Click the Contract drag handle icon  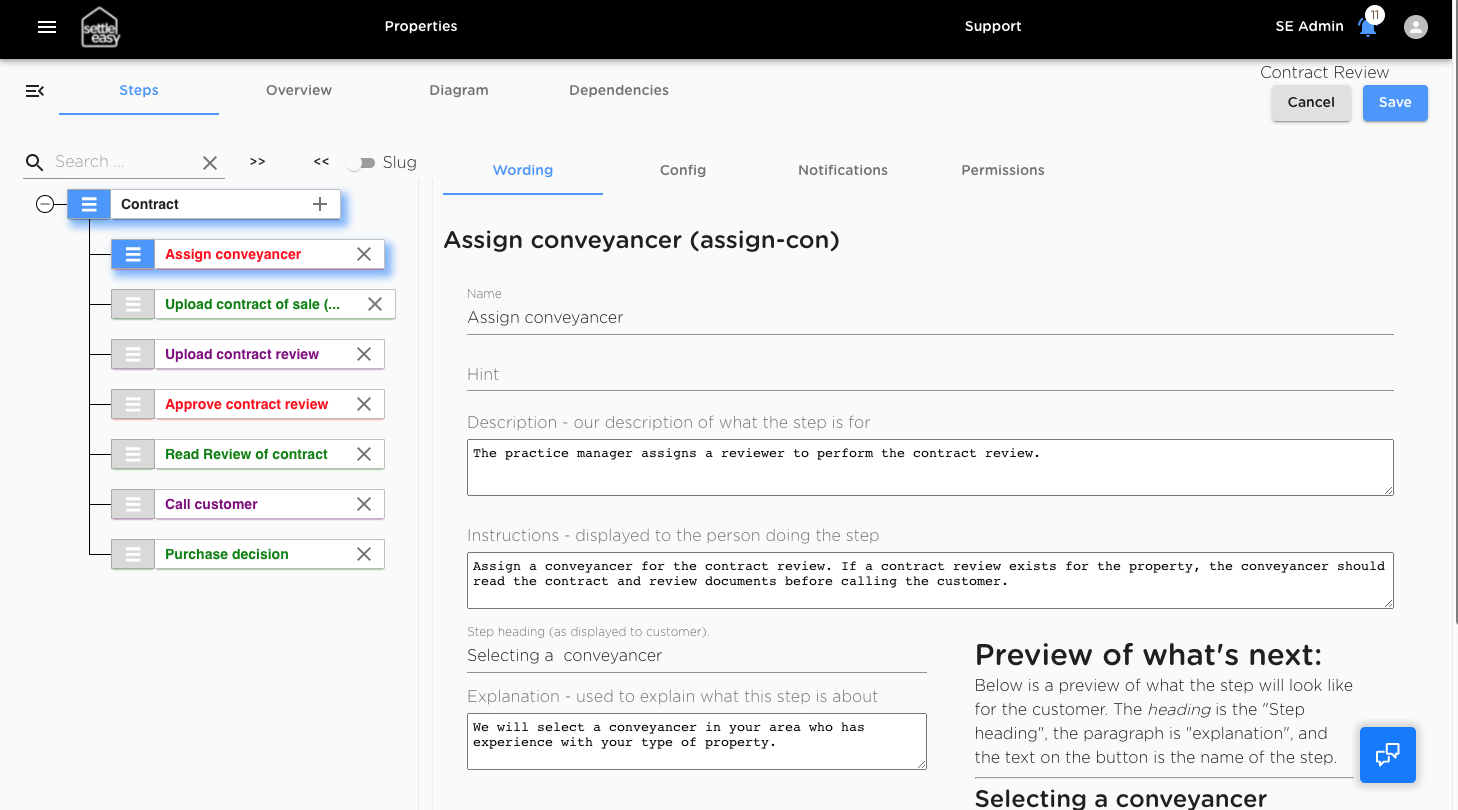tap(89, 204)
